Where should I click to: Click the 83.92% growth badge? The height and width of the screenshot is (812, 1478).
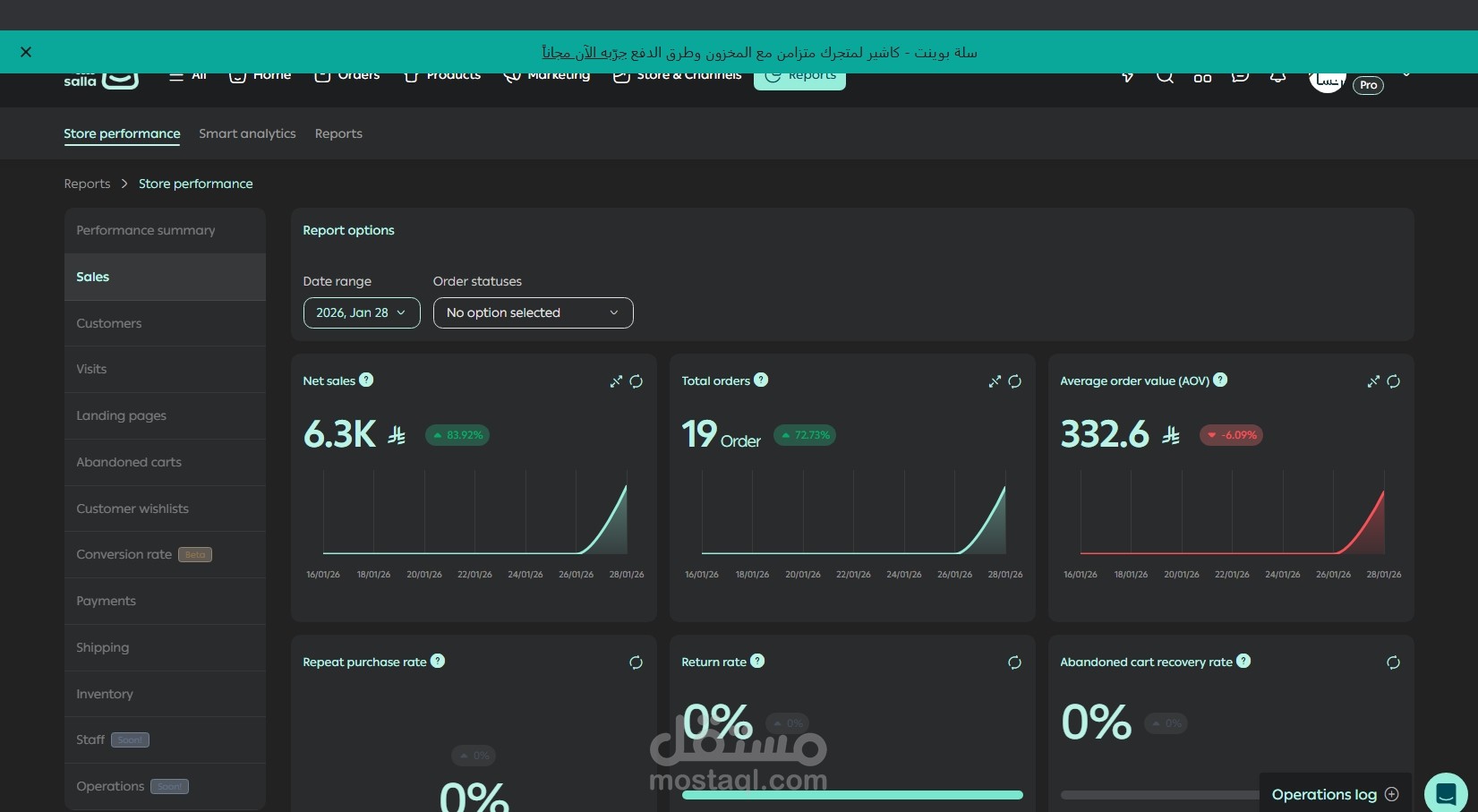(457, 435)
